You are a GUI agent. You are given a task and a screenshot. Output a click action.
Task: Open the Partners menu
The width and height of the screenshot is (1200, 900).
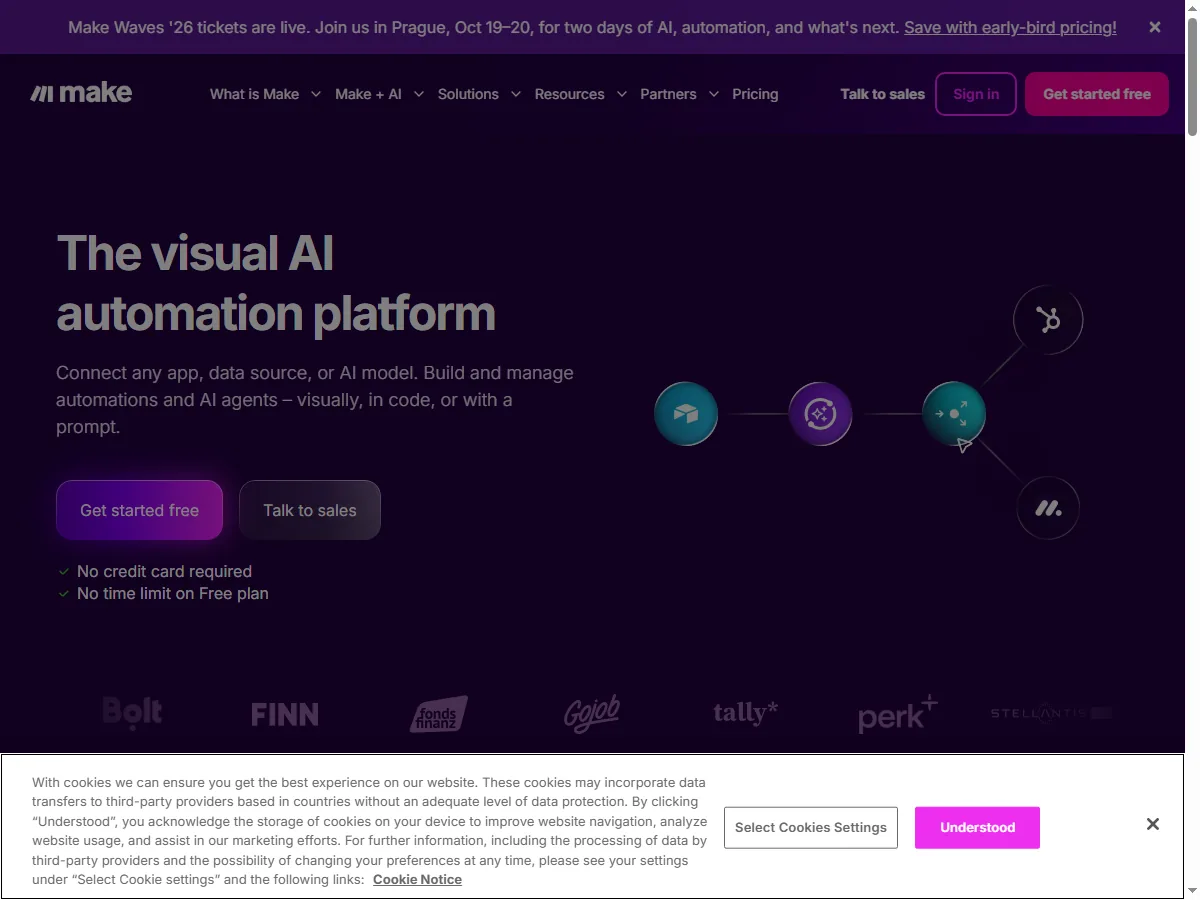[668, 94]
